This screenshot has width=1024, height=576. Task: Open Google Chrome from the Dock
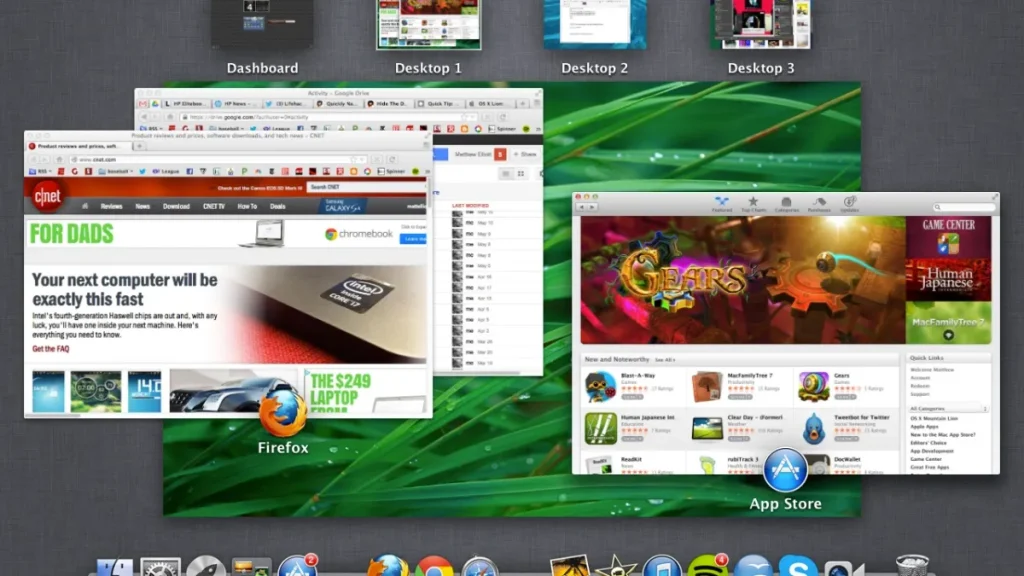(434, 566)
